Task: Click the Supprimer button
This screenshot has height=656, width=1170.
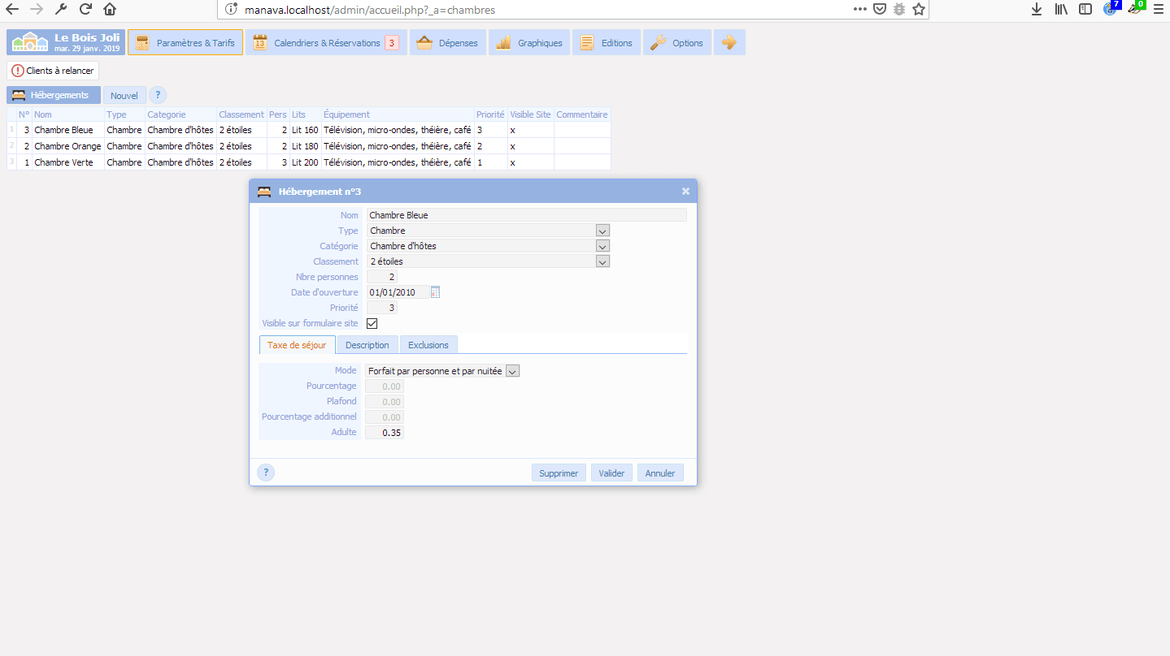Action: coord(558,473)
